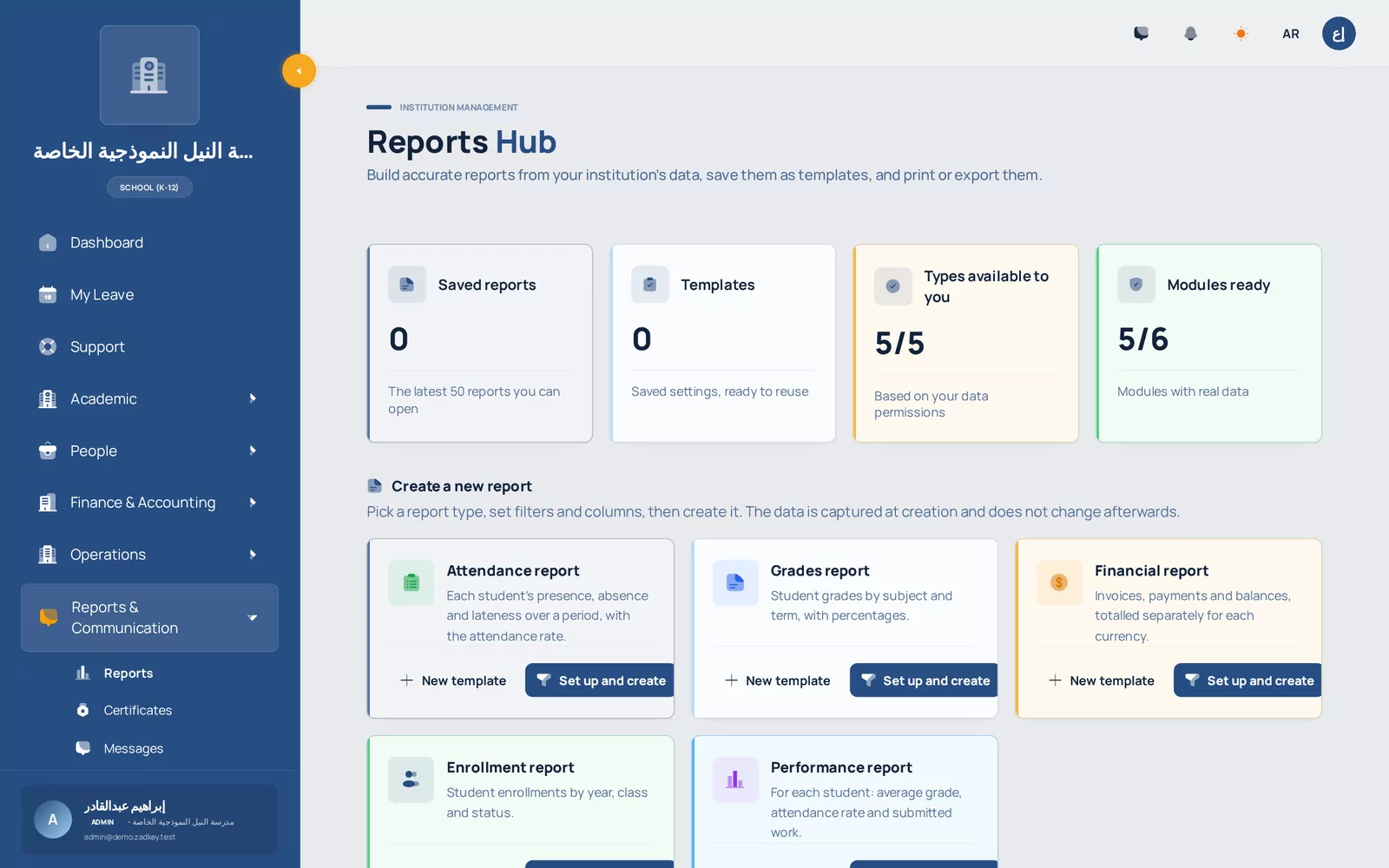Viewport: 1389px width, 868px height.
Task: Click the school building logo
Action: point(149,76)
